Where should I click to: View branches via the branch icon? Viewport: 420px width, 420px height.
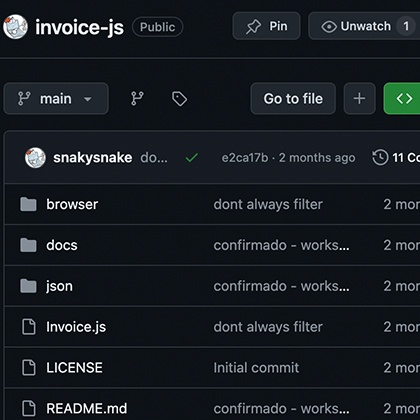click(x=137, y=99)
